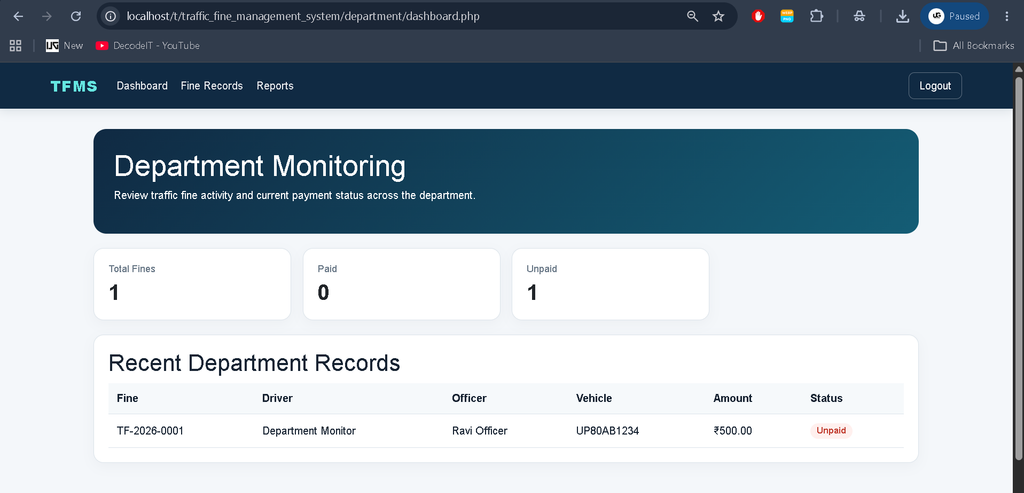Click the Status column header

point(826,398)
